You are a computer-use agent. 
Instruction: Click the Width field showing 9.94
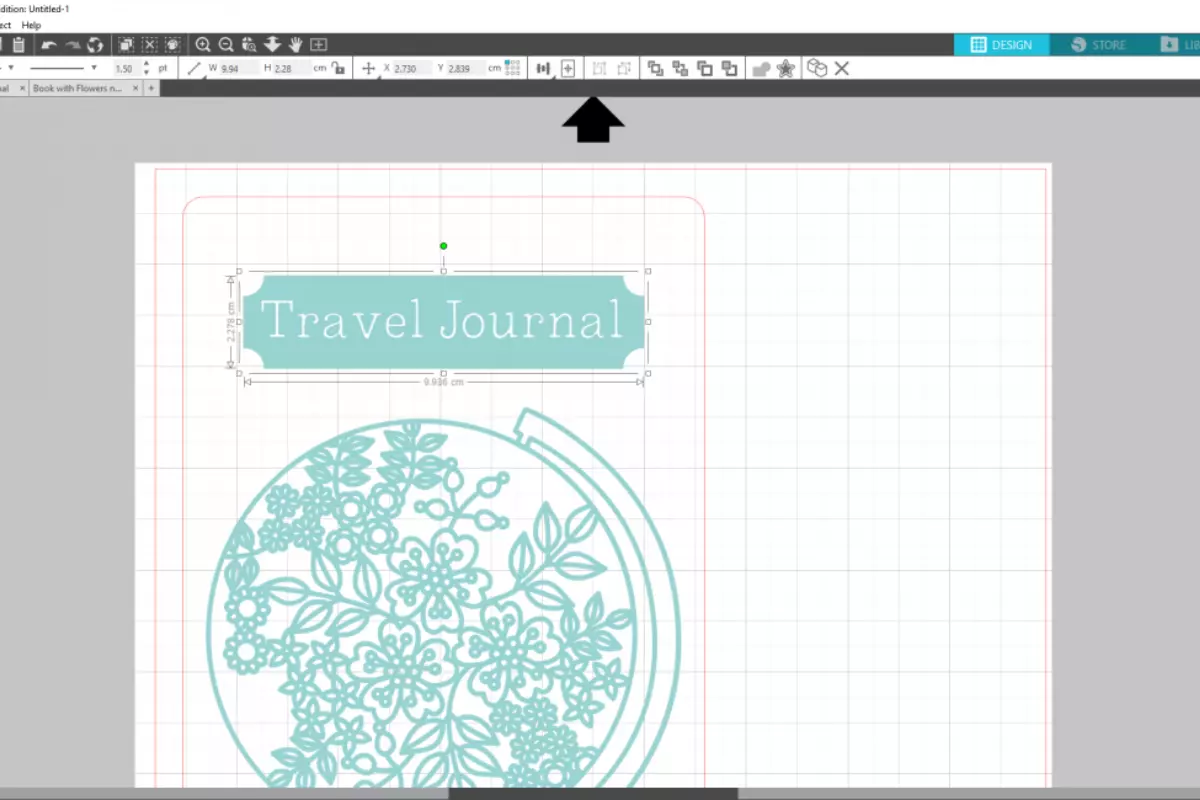click(238, 68)
